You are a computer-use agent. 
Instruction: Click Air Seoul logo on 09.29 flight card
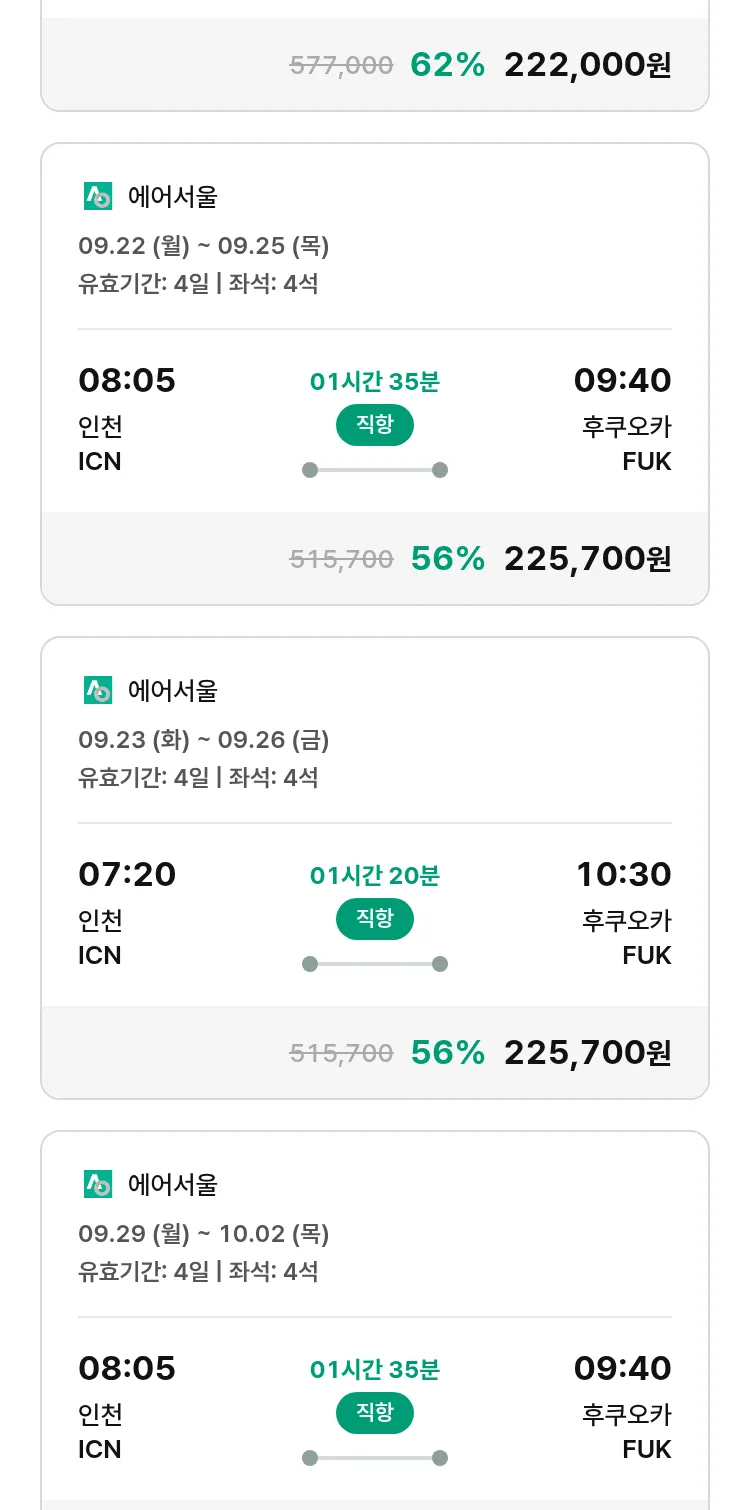[98, 1184]
